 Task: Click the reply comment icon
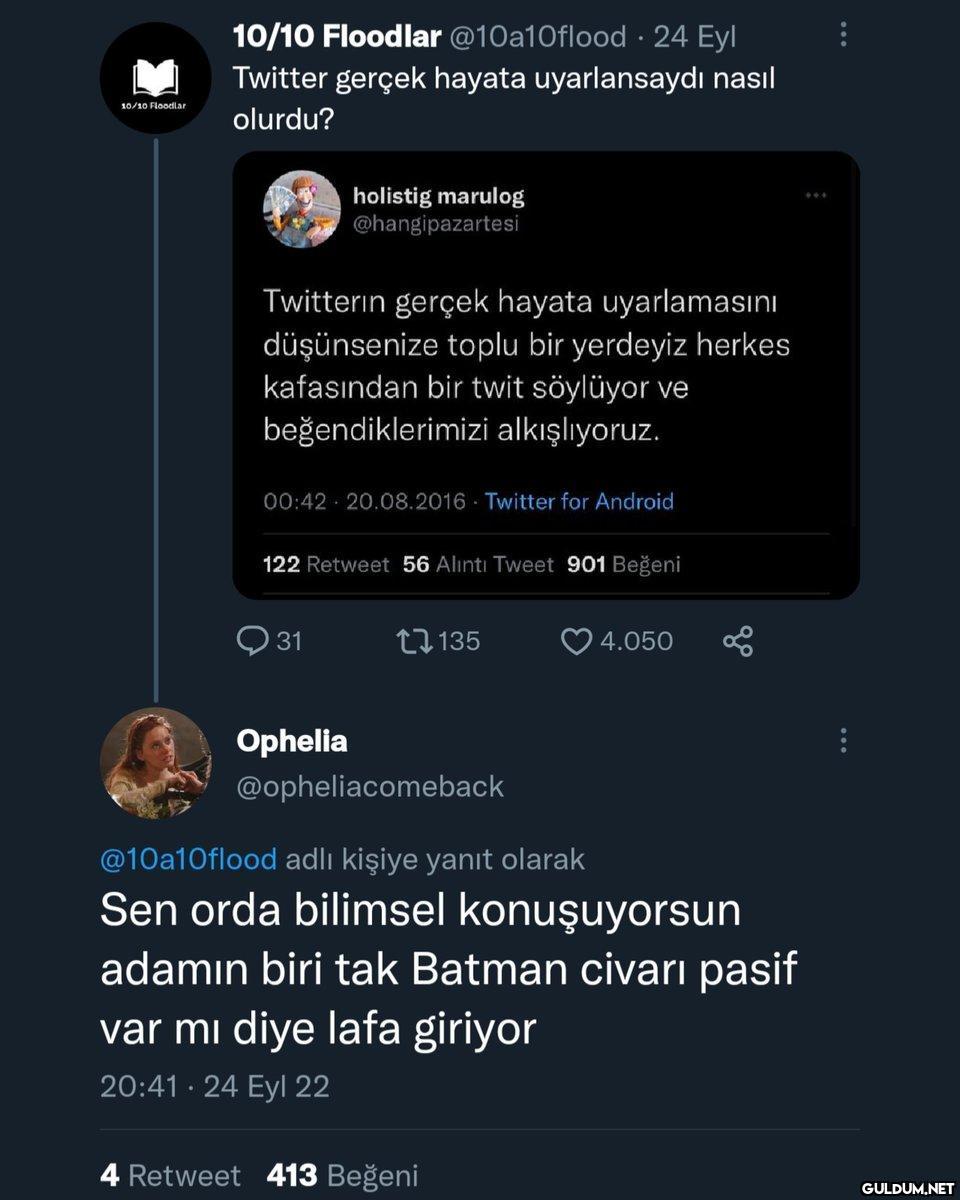click(x=253, y=640)
